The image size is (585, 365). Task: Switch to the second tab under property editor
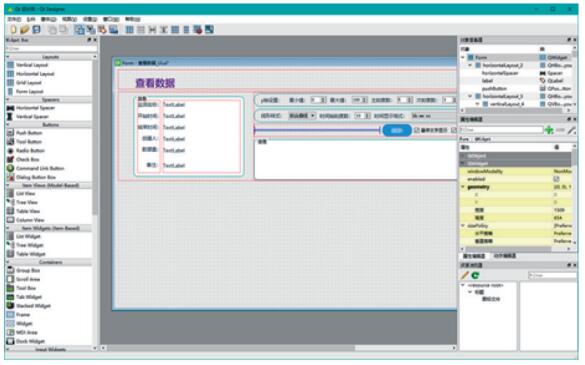point(505,256)
